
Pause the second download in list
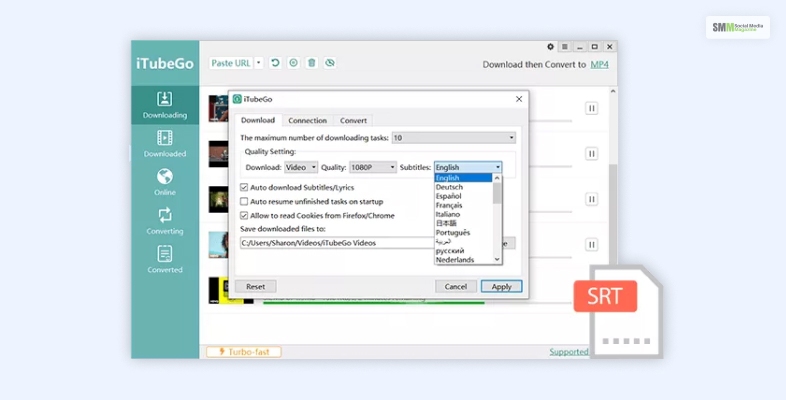[592, 154]
